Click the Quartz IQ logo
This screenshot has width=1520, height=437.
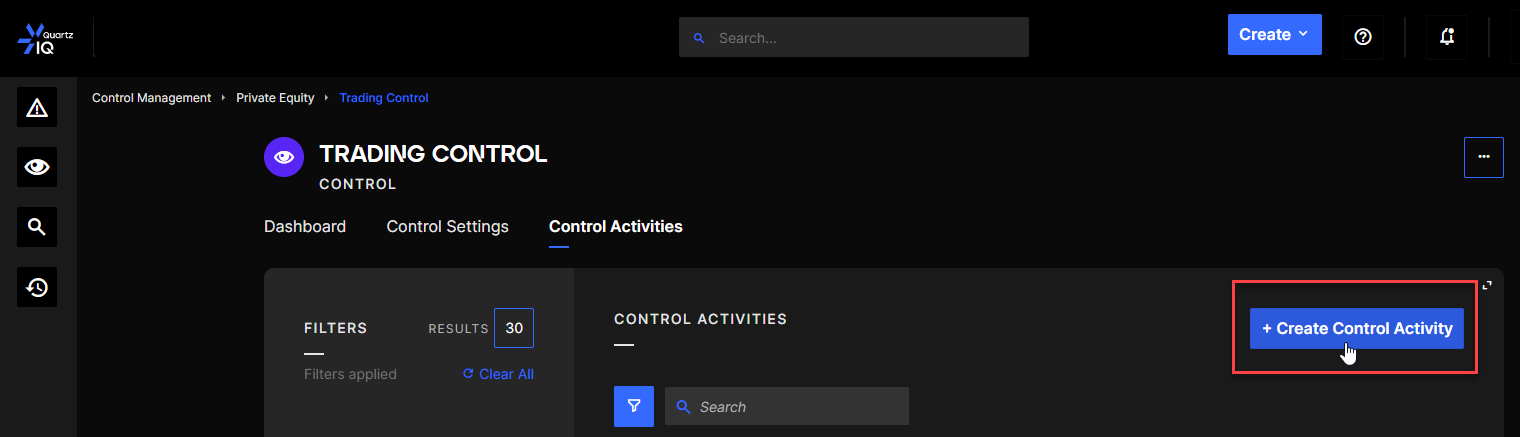(x=45, y=38)
